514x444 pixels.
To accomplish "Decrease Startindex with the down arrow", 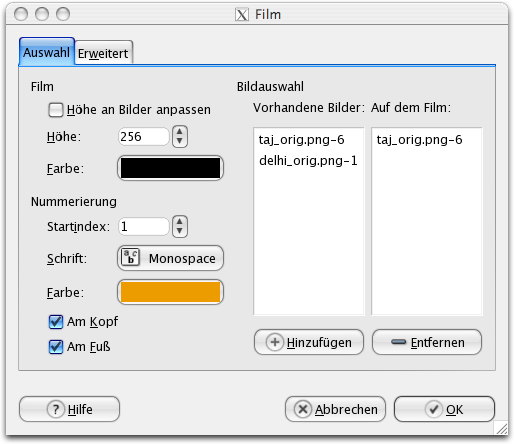I will click(180, 232).
